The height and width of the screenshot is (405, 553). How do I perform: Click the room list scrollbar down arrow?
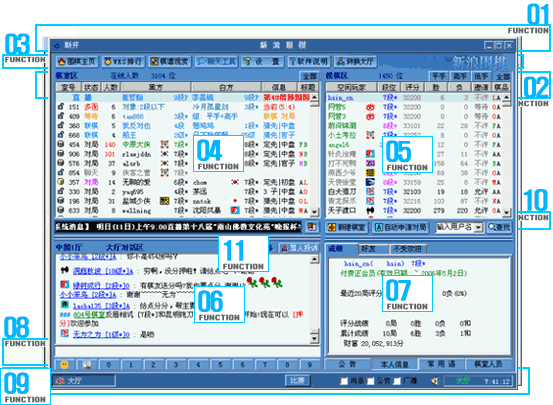315,212
